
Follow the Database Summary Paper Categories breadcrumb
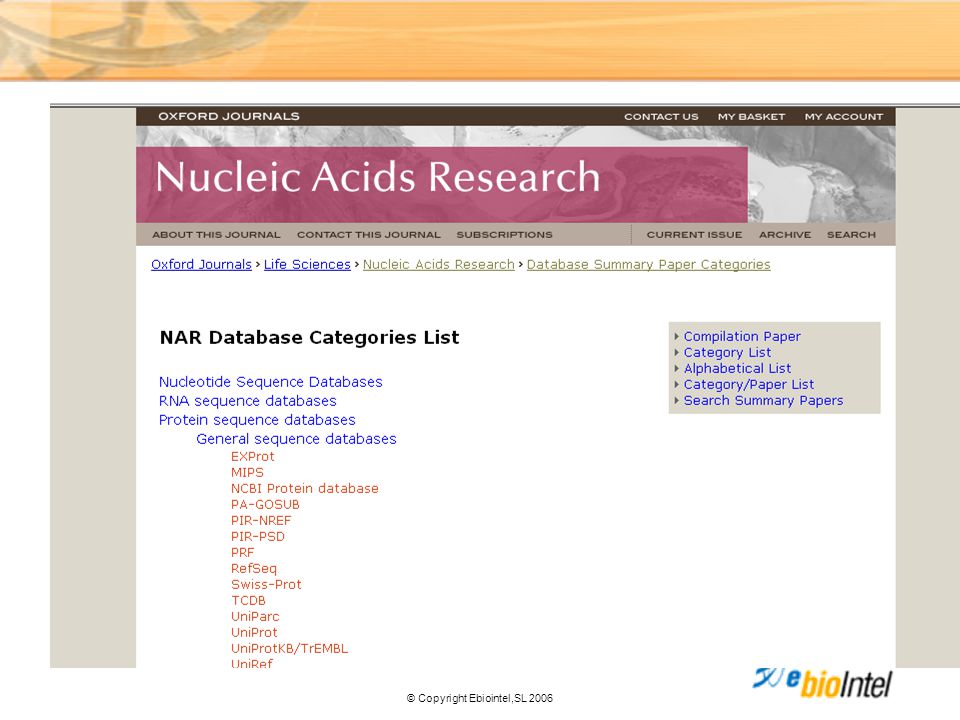point(648,264)
